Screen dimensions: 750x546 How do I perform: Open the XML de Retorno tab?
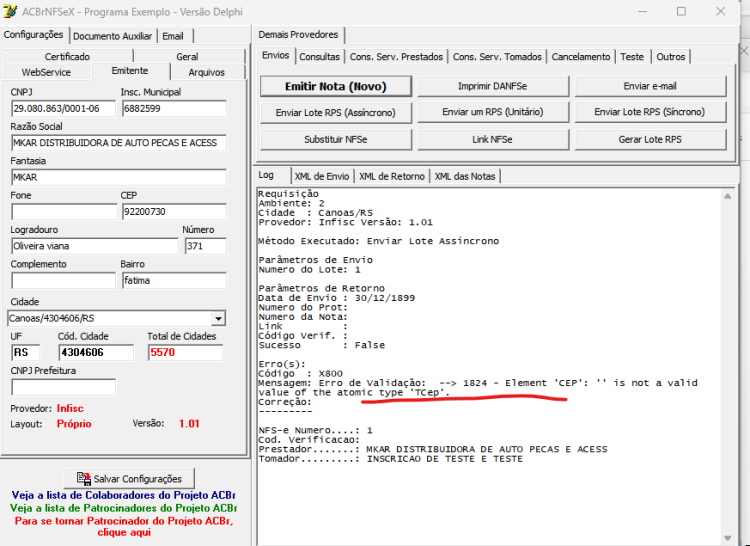point(392,176)
